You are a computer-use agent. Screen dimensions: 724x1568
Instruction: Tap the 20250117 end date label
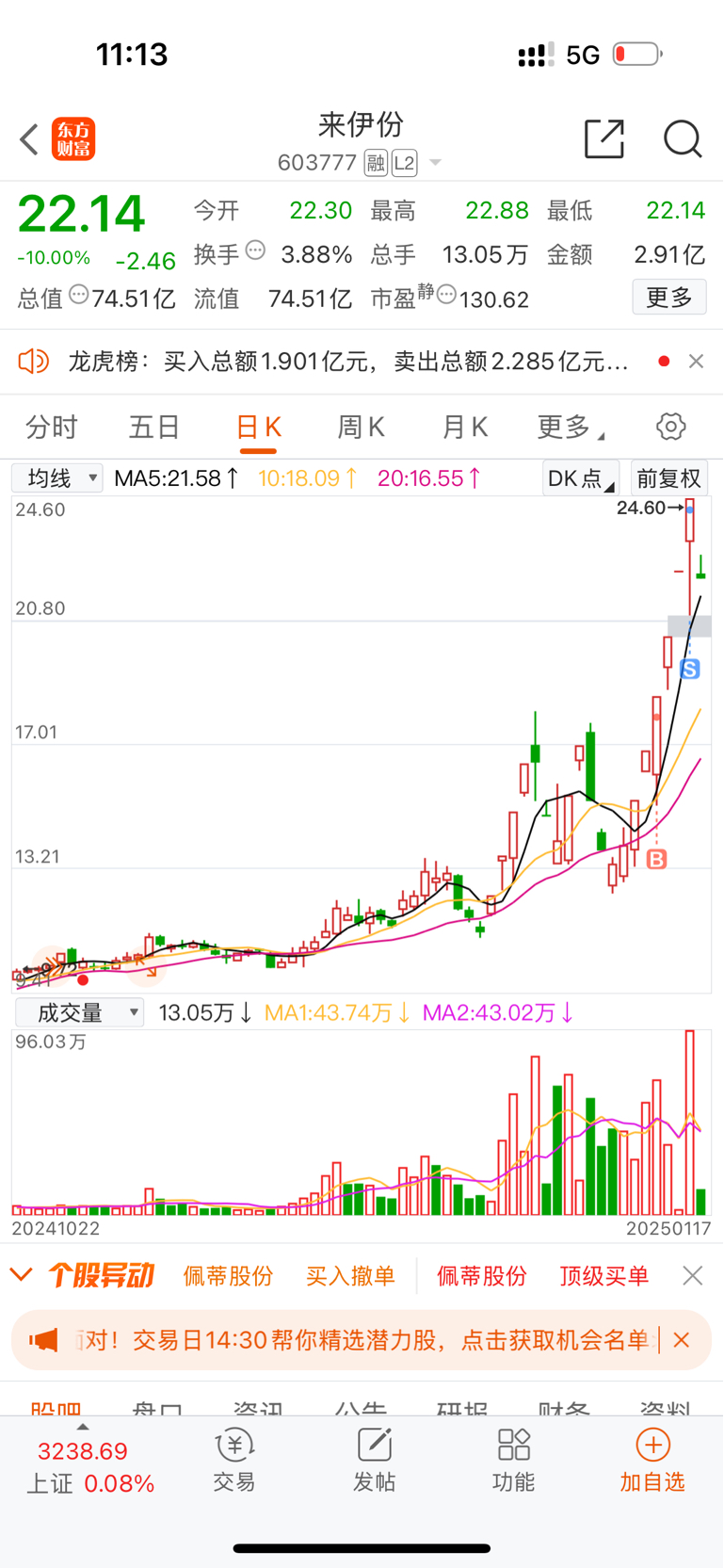668,1228
